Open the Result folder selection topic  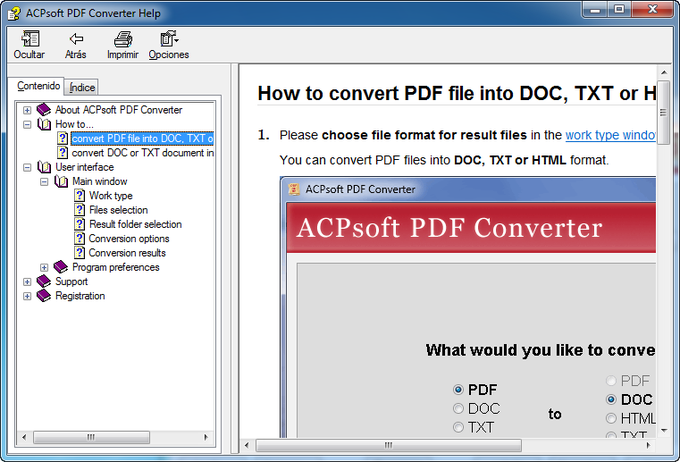tap(135, 224)
